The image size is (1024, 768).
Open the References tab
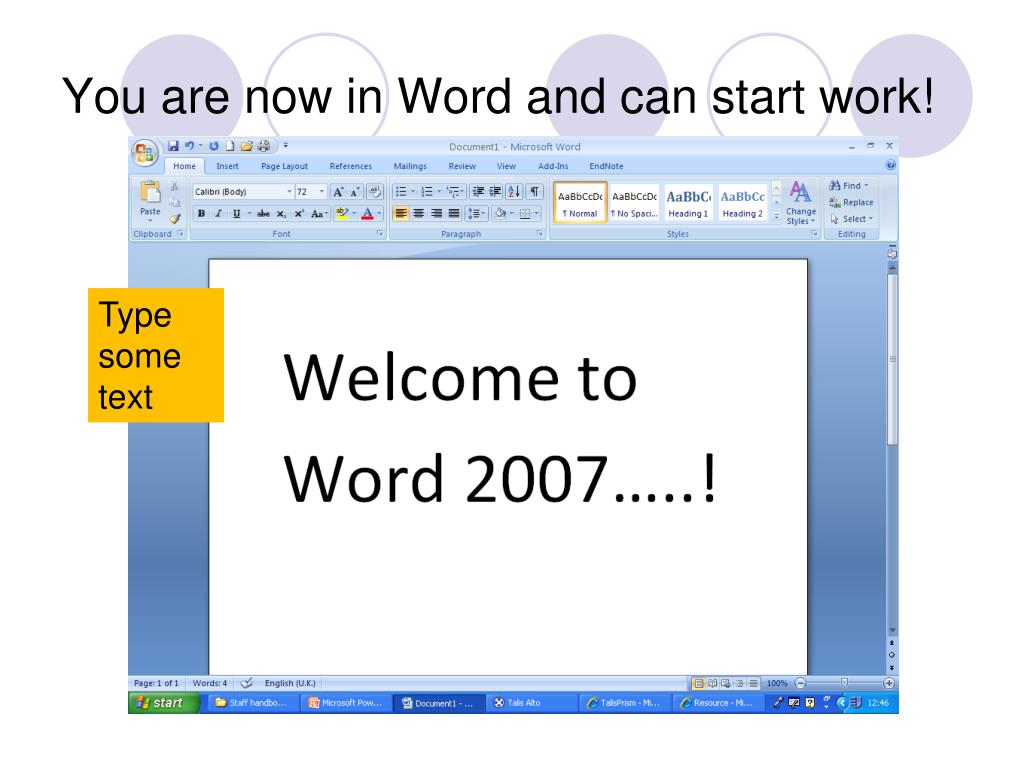[351, 167]
